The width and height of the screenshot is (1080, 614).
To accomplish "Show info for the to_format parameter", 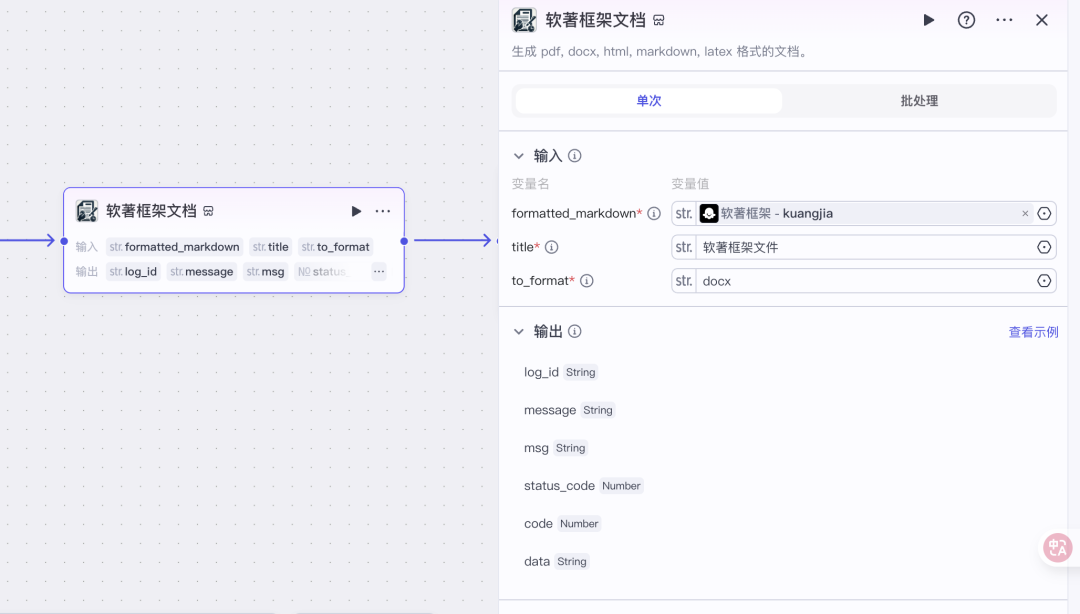I will pyautogui.click(x=587, y=280).
